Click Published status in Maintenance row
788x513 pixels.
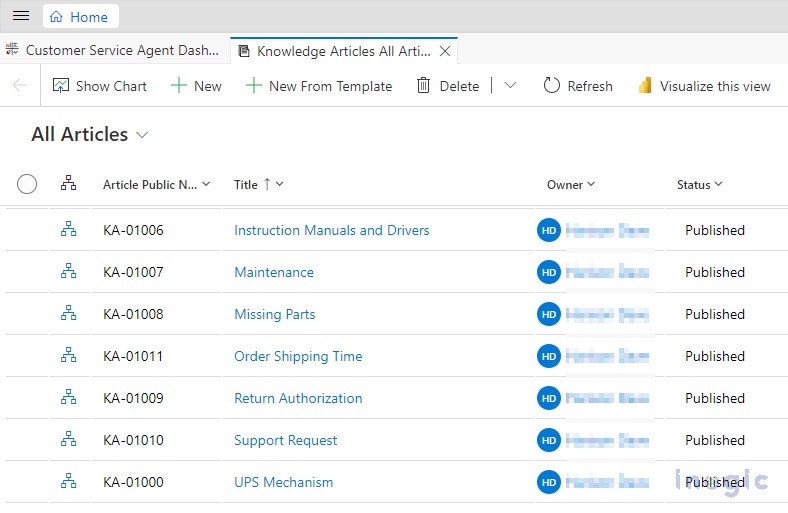point(715,272)
